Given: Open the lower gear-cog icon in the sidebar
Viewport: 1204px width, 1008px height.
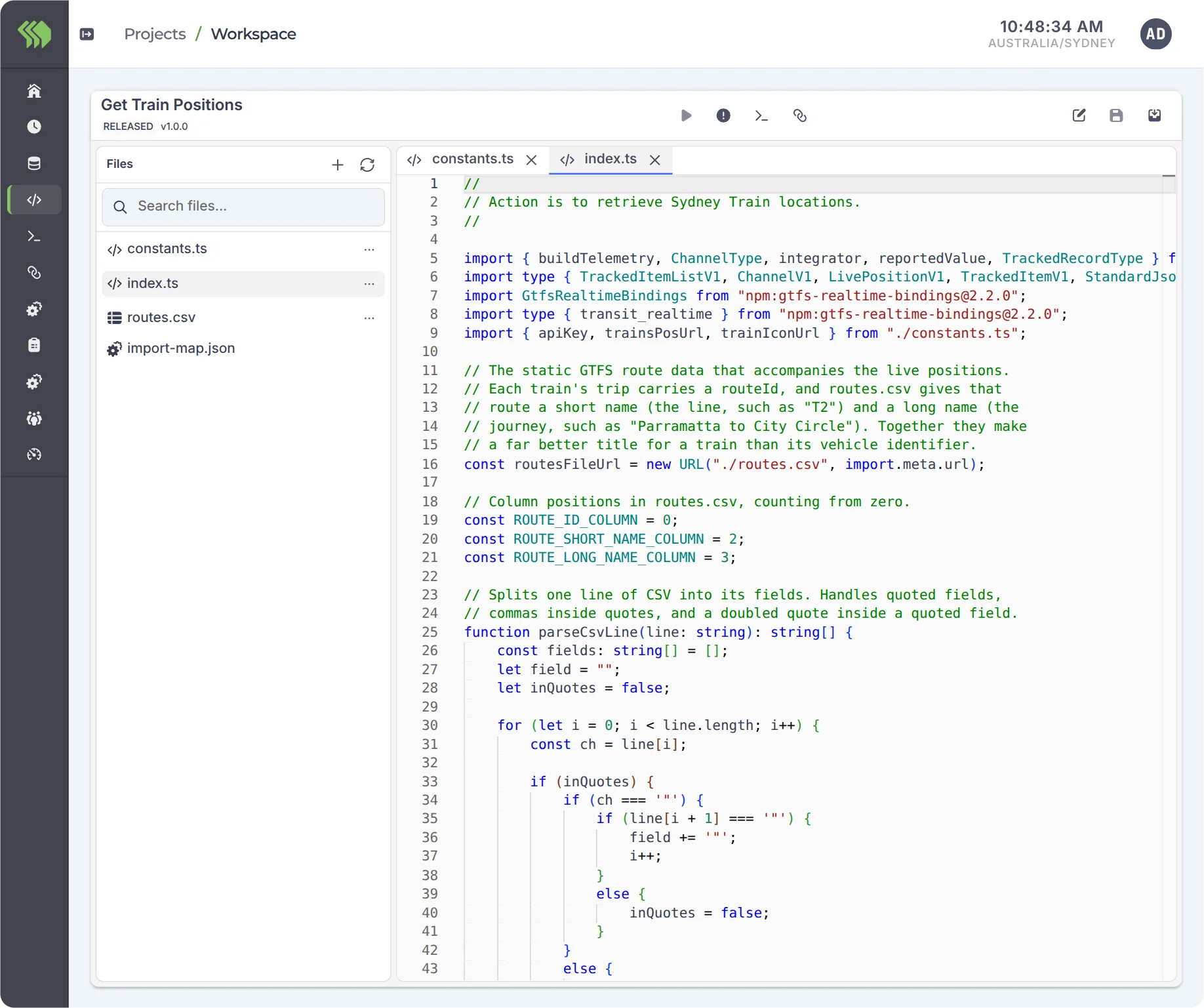Looking at the screenshot, I should point(34,382).
